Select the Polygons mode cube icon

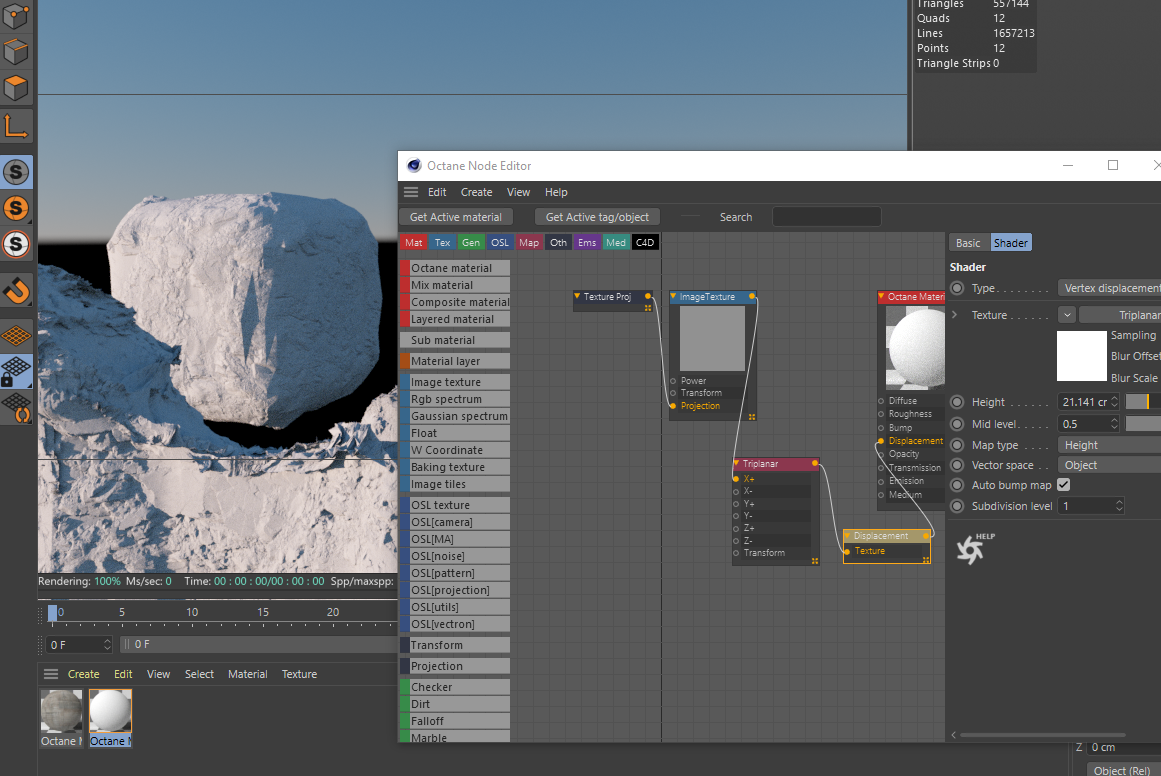[16, 88]
